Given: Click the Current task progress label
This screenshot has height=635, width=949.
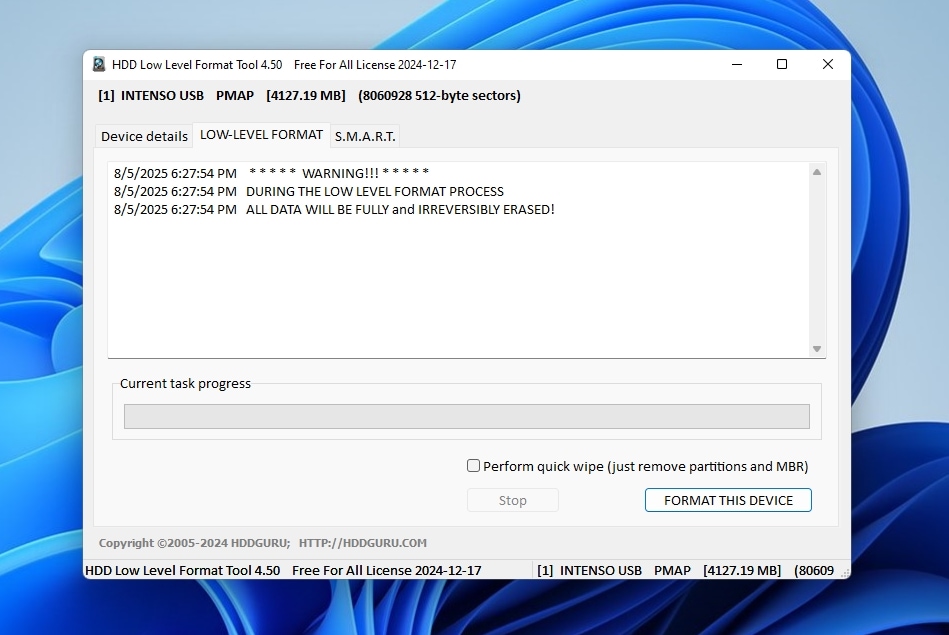Looking at the screenshot, I should (185, 383).
